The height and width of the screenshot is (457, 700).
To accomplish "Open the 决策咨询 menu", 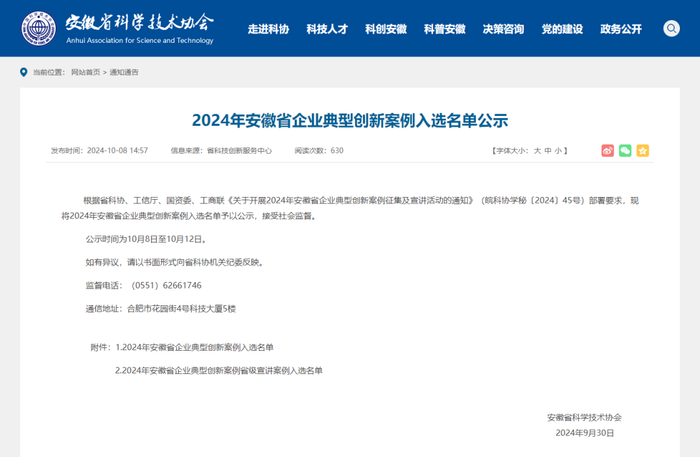I will click(x=503, y=29).
